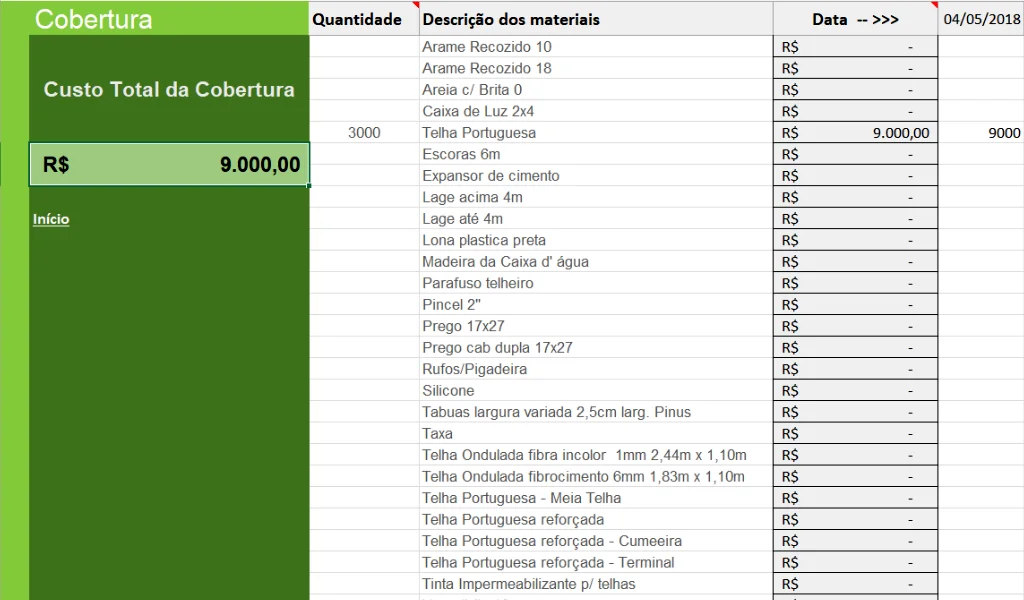Select the Caixa de Luz 2x4 cell
Image resolution: width=1024 pixels, height=600 pixels.
[596, 111]
